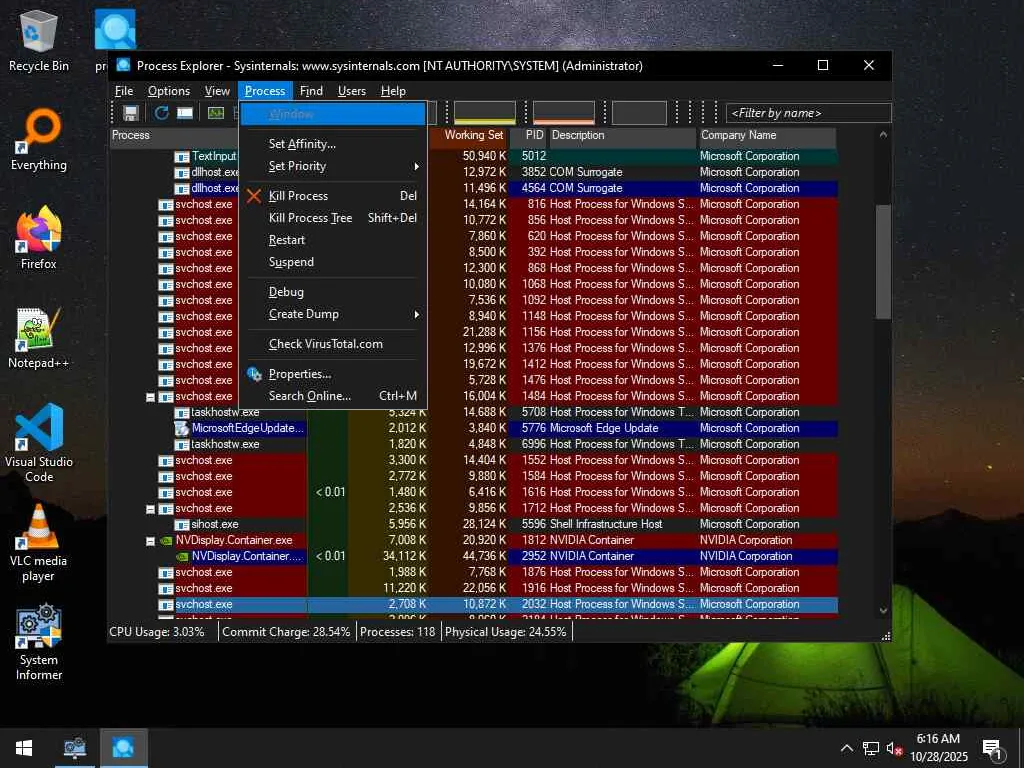
Task: Click the MicrosoftEdgeUpdate process icon
Action: [182, 428]
